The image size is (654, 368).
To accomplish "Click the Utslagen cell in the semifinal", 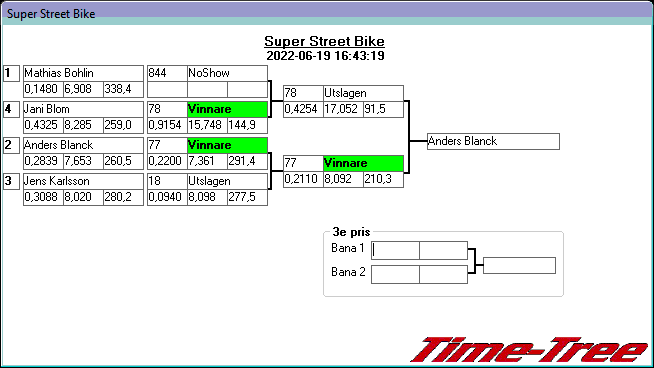I will point(363,93).
